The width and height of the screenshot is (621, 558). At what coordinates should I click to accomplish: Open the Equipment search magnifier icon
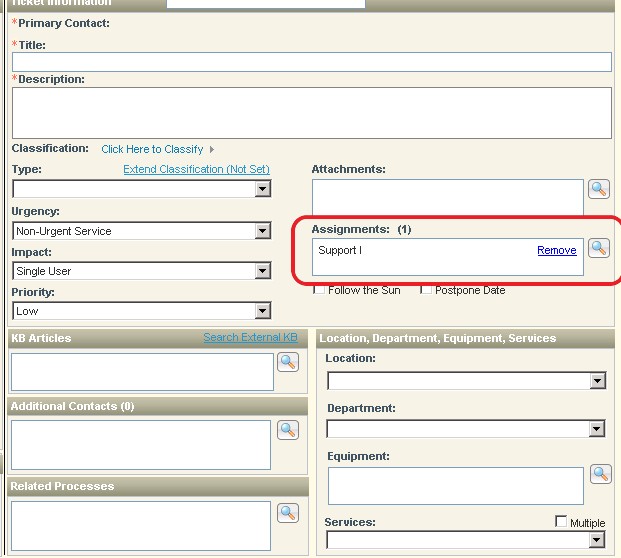pos(600,474)
